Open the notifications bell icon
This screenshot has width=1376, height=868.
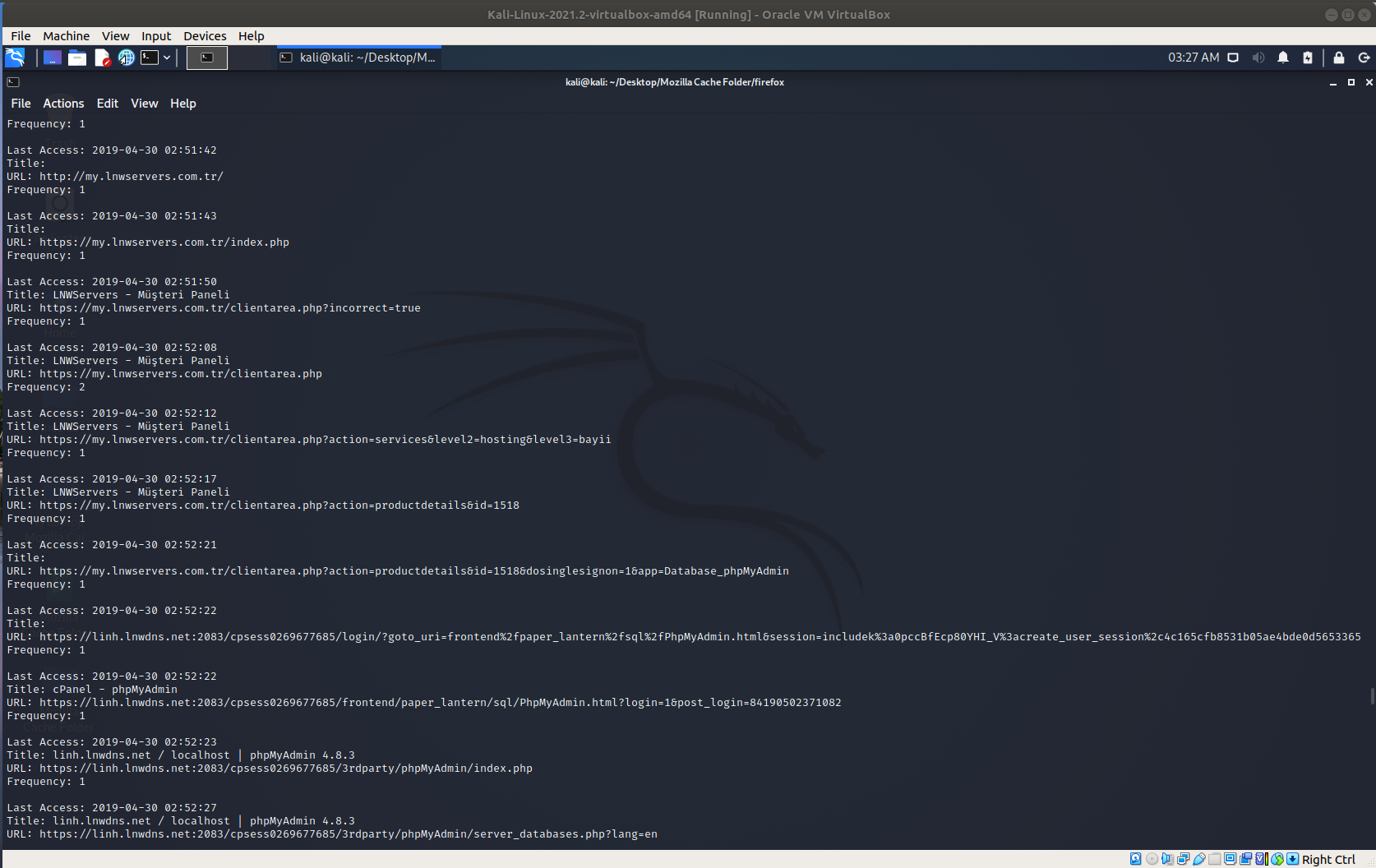[x=1283, y=58]
